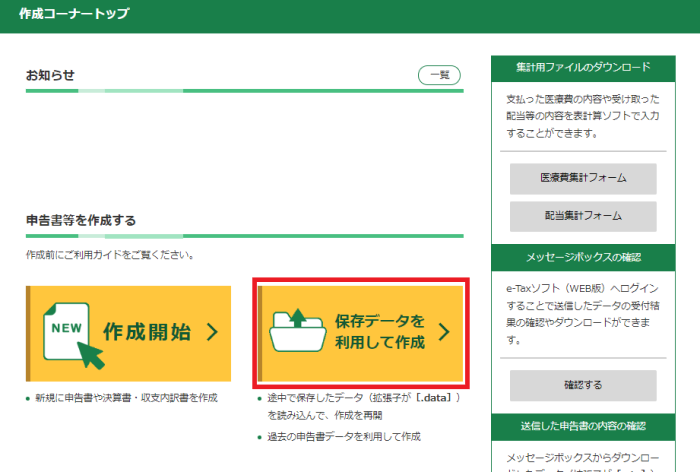Click the 新規に申告書や決算書 bullet text

[x=127, y=398]
